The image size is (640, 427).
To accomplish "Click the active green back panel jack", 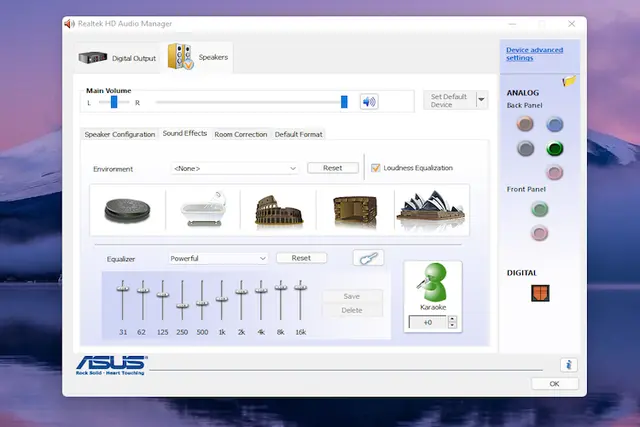I will [554, 149].
